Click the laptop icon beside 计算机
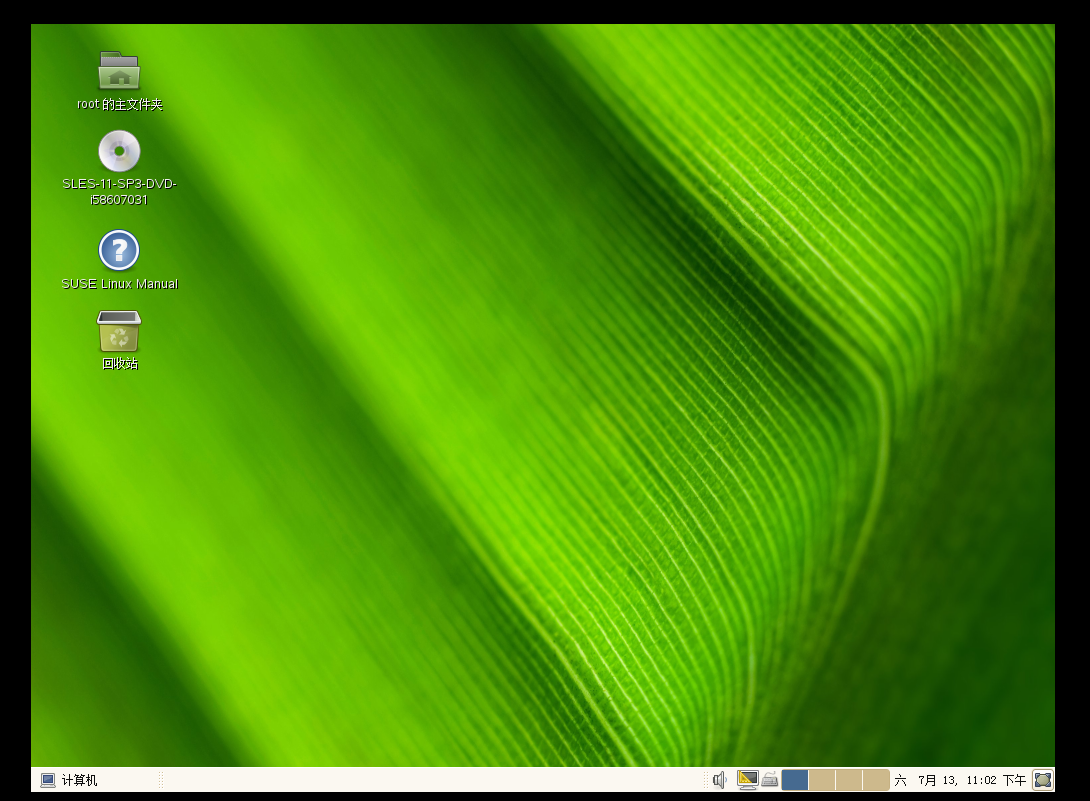 coord(47,779)
